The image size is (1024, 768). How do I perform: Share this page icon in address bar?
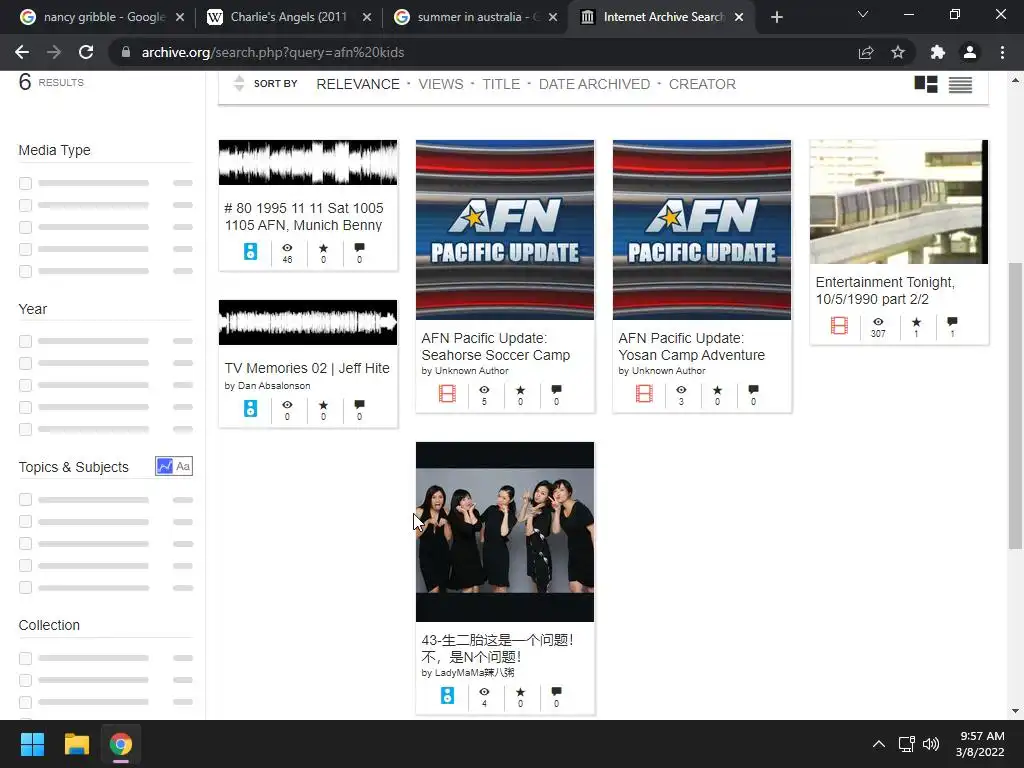866,52
